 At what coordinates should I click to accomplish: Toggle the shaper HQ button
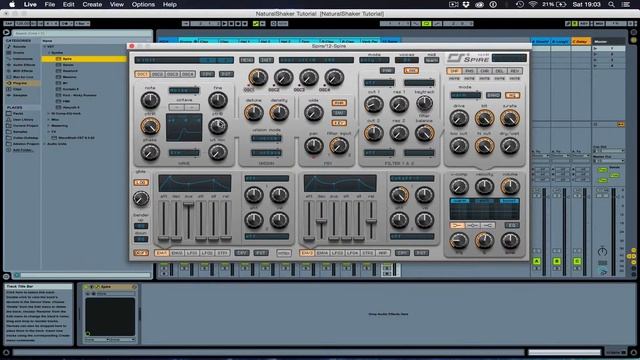pyautogui.click(x=512, y=95)
